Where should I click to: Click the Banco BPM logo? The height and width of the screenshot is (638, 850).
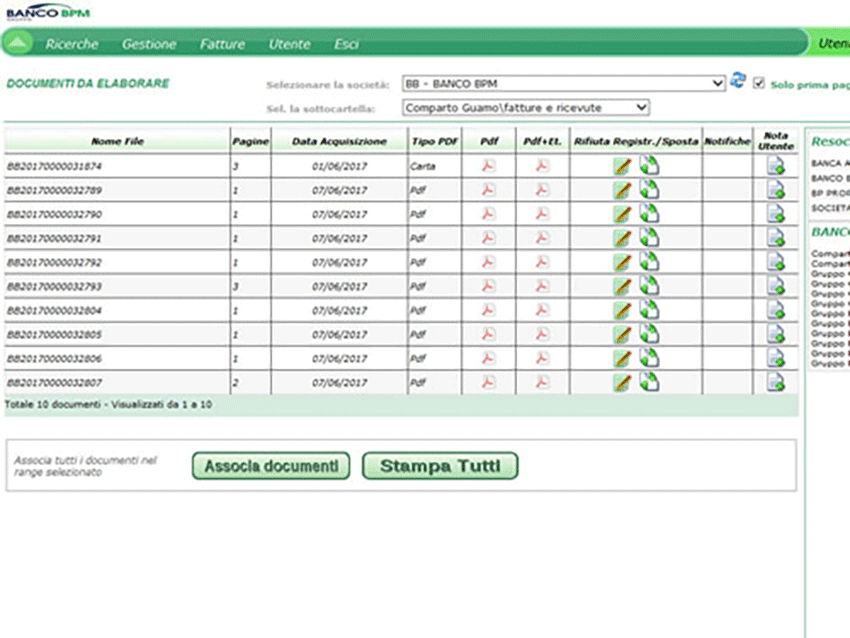pos(48,12)
